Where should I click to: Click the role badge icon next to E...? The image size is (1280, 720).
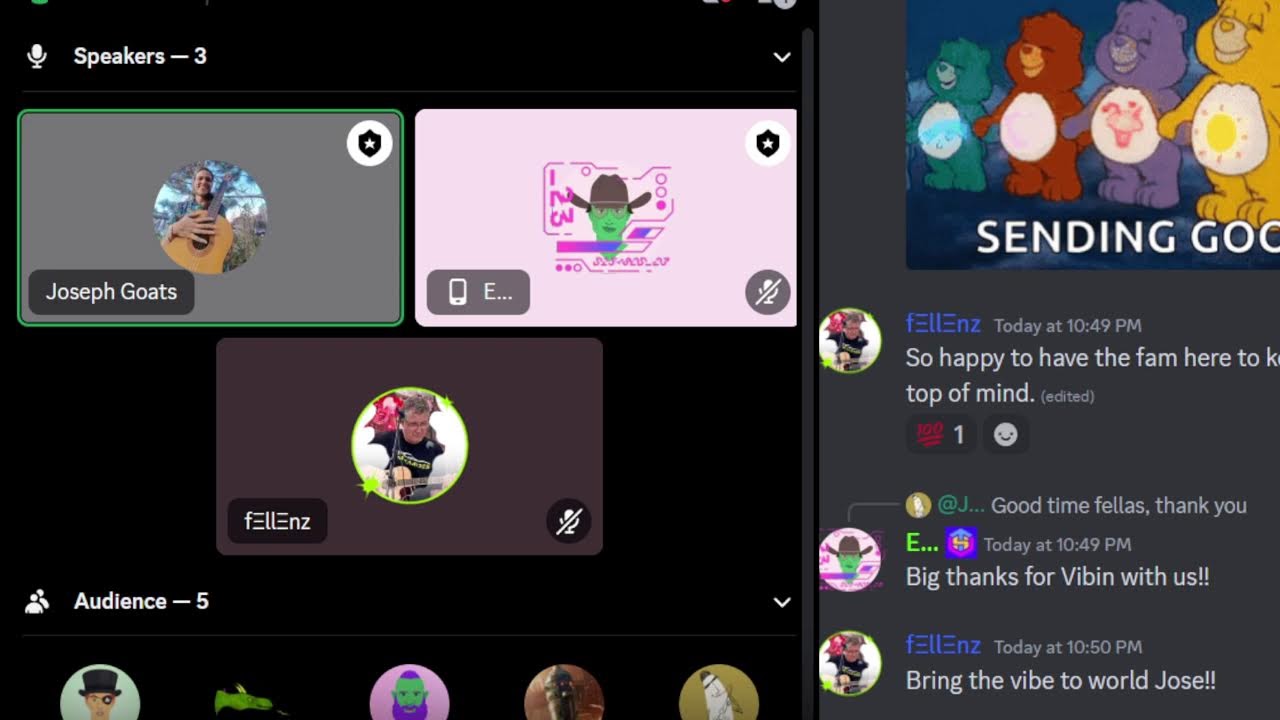point(961,543)
